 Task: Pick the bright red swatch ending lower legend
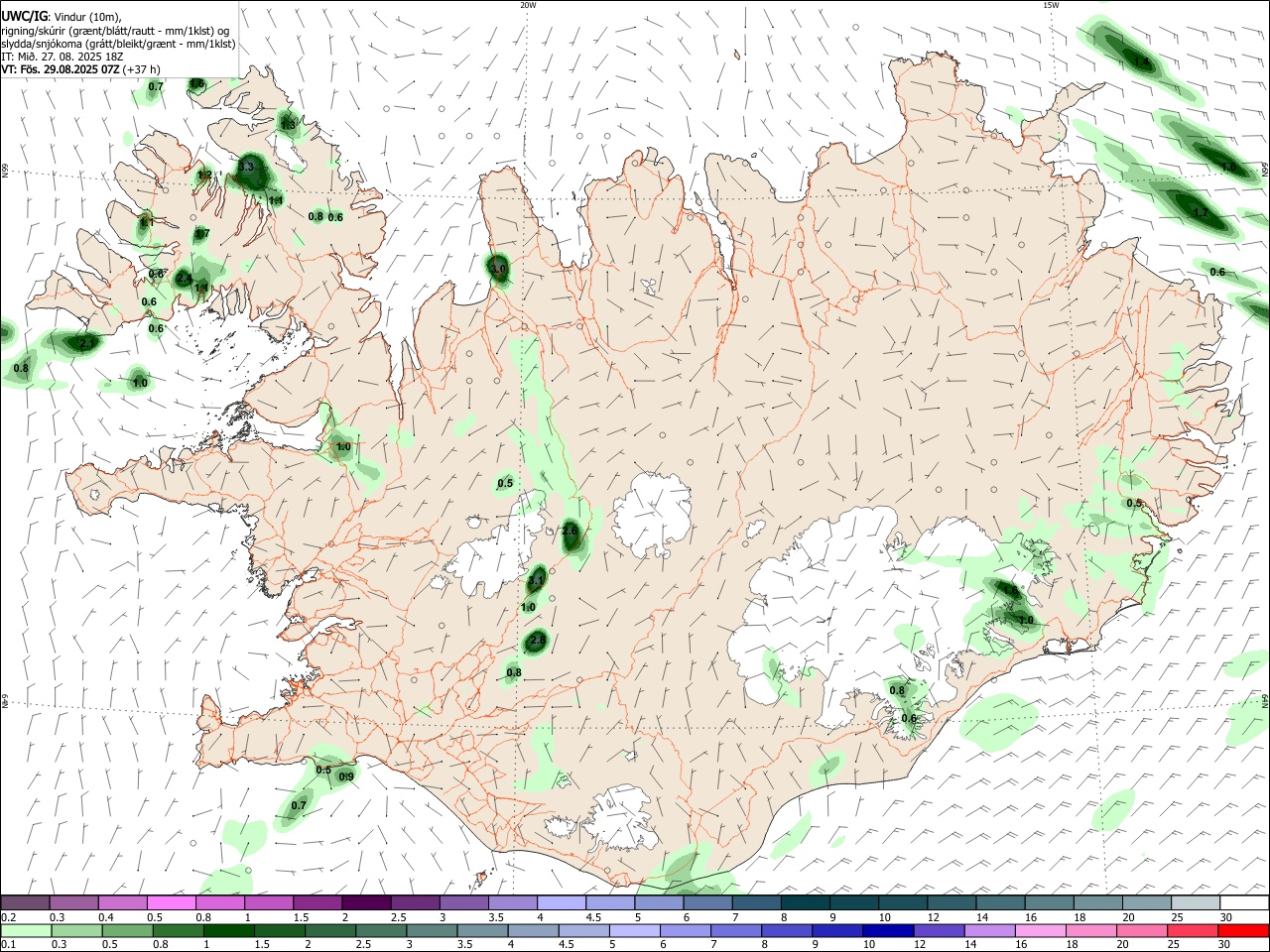tap(1244, 931)
